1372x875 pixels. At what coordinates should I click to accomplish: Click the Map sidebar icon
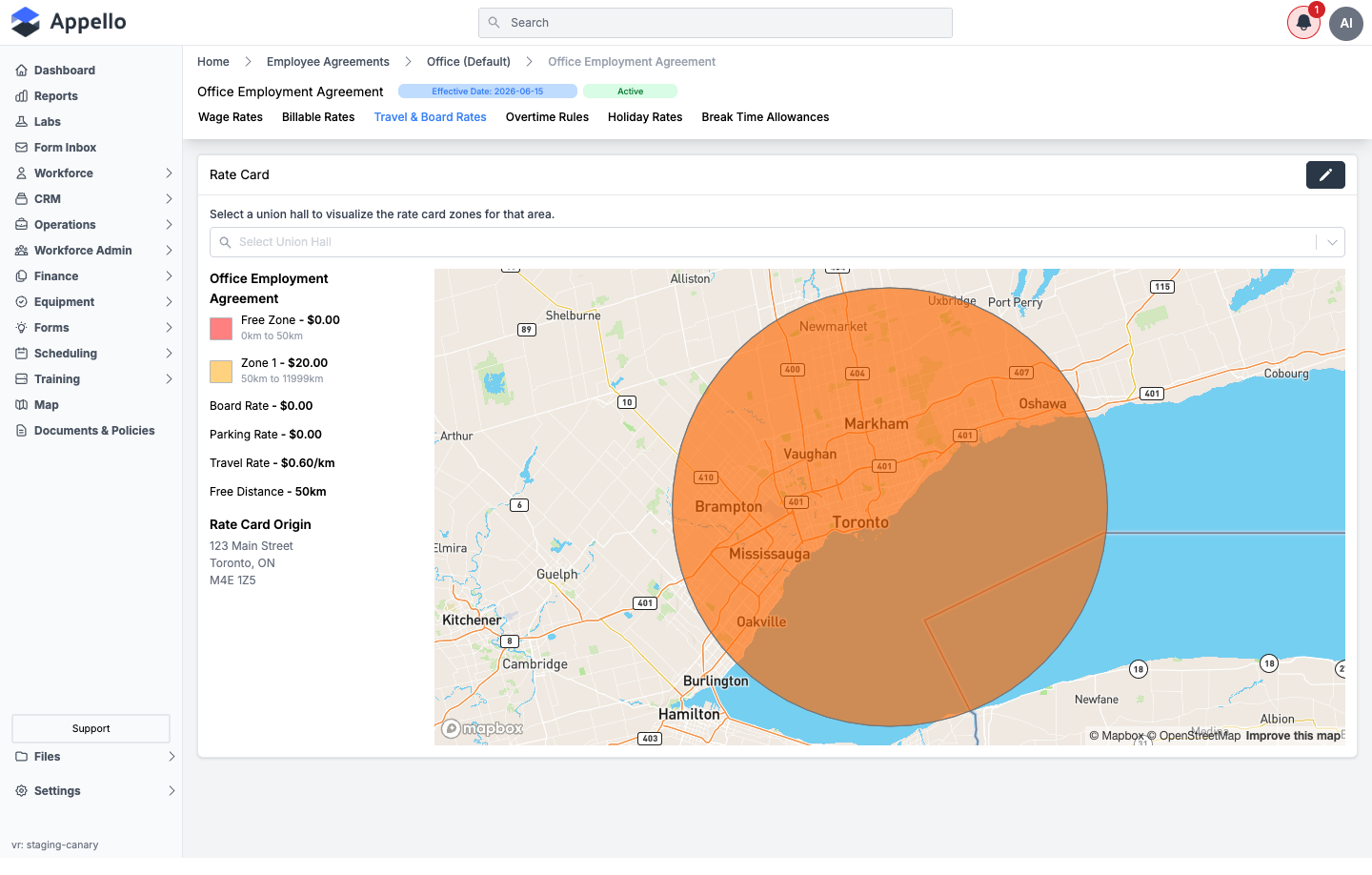tap(21, 405)
